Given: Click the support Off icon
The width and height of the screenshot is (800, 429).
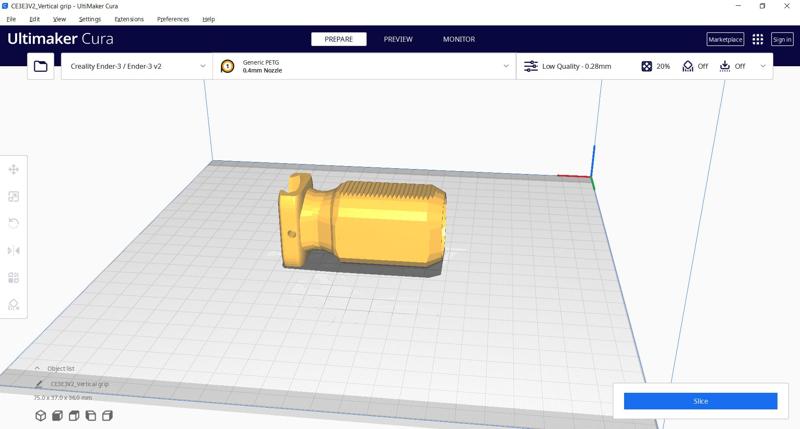Looking at the screenshot, I should [688, 66].
